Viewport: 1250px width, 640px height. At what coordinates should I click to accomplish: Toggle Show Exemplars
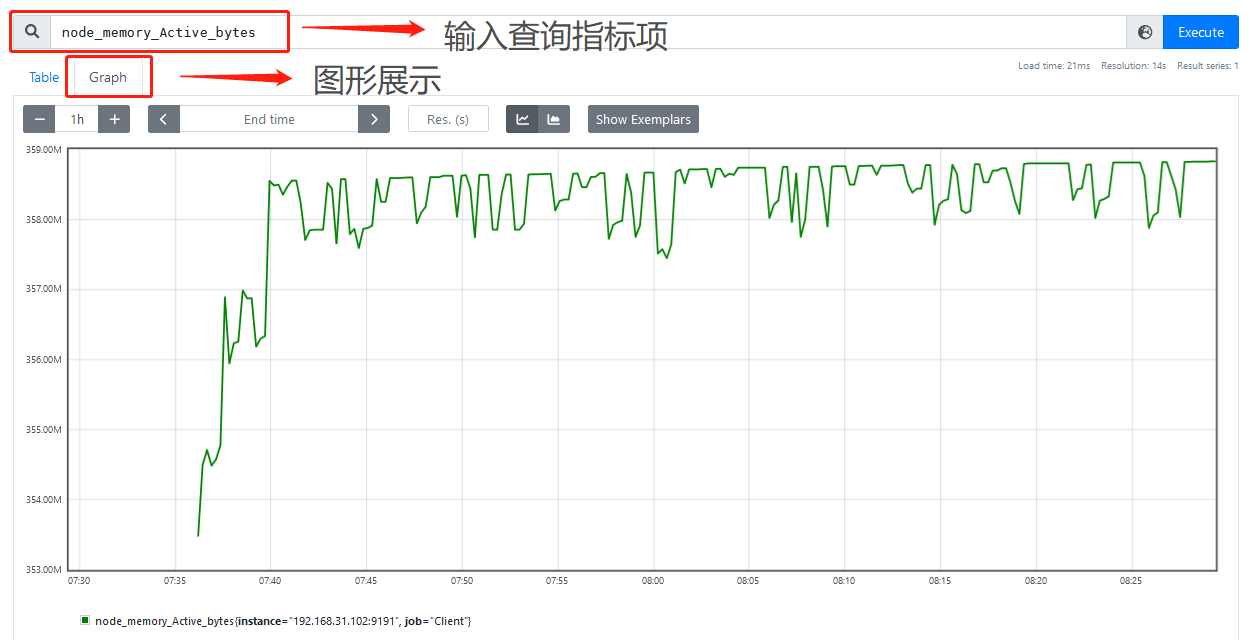[x=643, y=119]
